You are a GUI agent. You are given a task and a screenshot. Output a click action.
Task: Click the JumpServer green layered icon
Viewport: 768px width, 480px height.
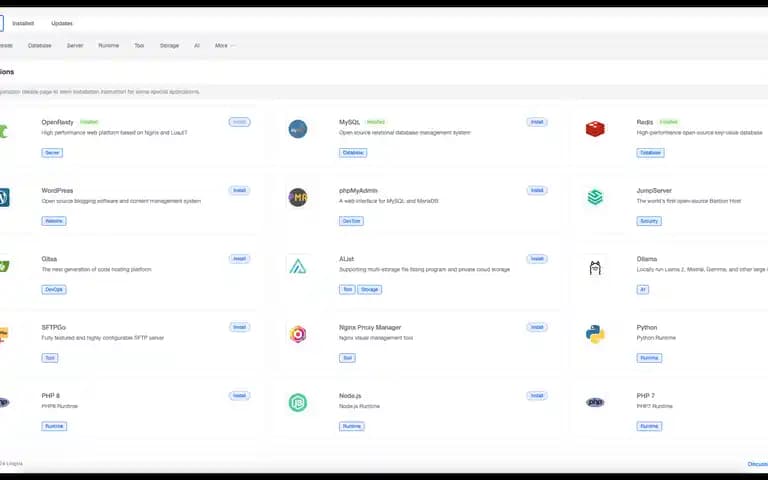pos(595,197)
